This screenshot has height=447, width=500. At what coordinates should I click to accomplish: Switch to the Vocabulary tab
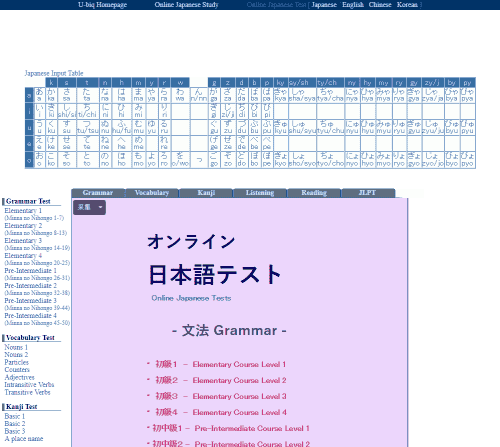[x=152, y=193]
